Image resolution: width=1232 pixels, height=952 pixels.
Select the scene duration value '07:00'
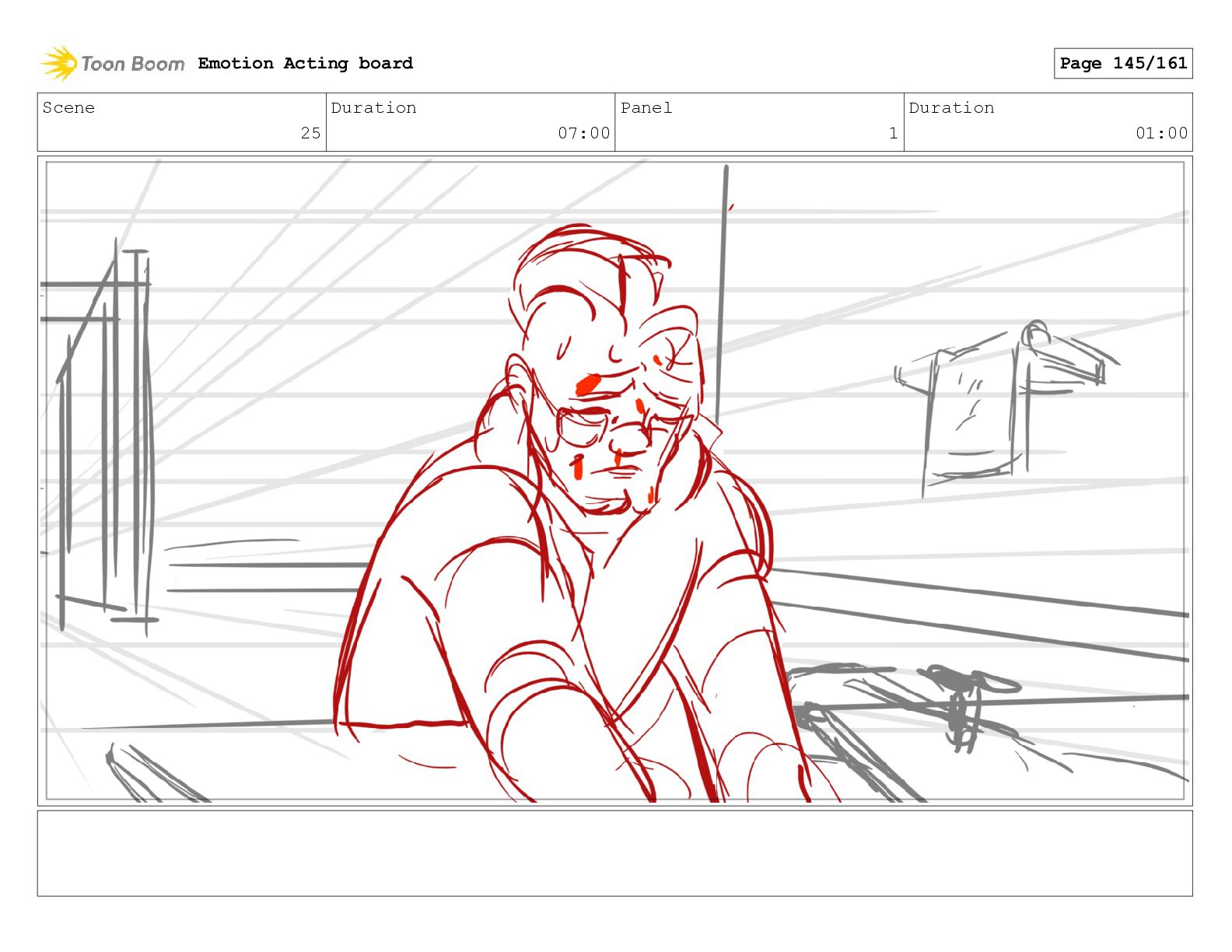pyautogui.click(x=583, y=133)
